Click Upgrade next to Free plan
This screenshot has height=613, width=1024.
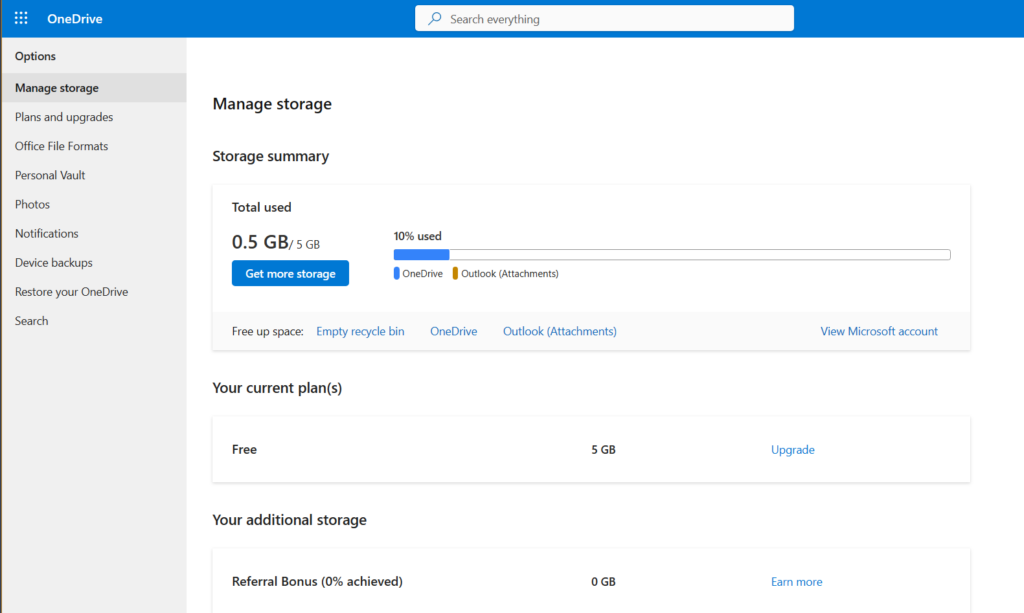792,450
